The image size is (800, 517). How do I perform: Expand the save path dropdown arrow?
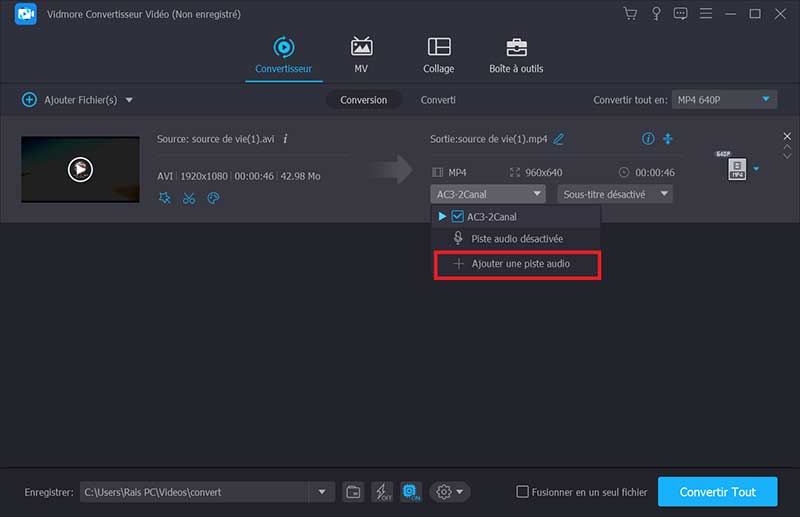coord(322,492)
